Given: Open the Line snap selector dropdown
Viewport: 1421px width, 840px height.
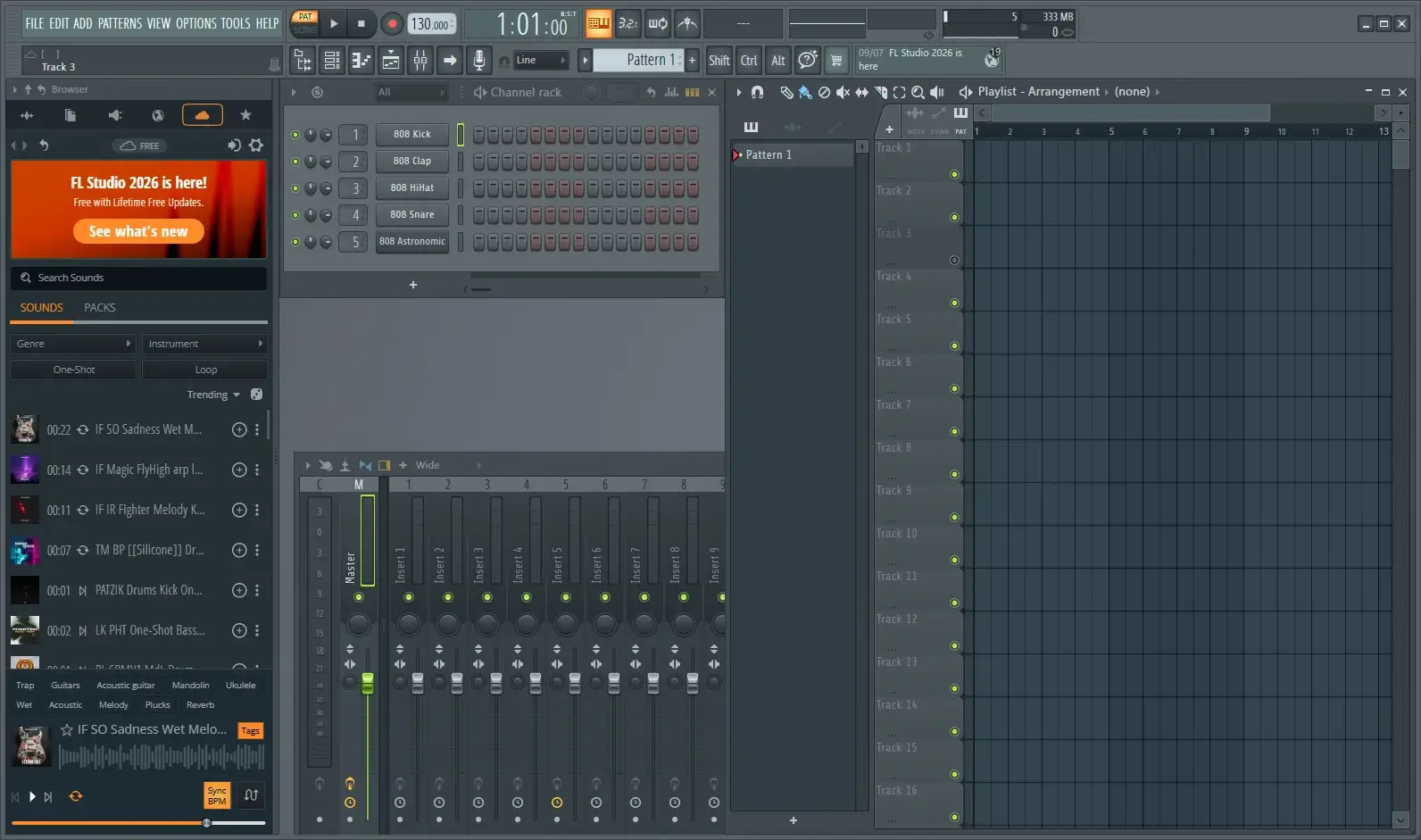Looking at the screenshot, I should [x=541, y=61].
